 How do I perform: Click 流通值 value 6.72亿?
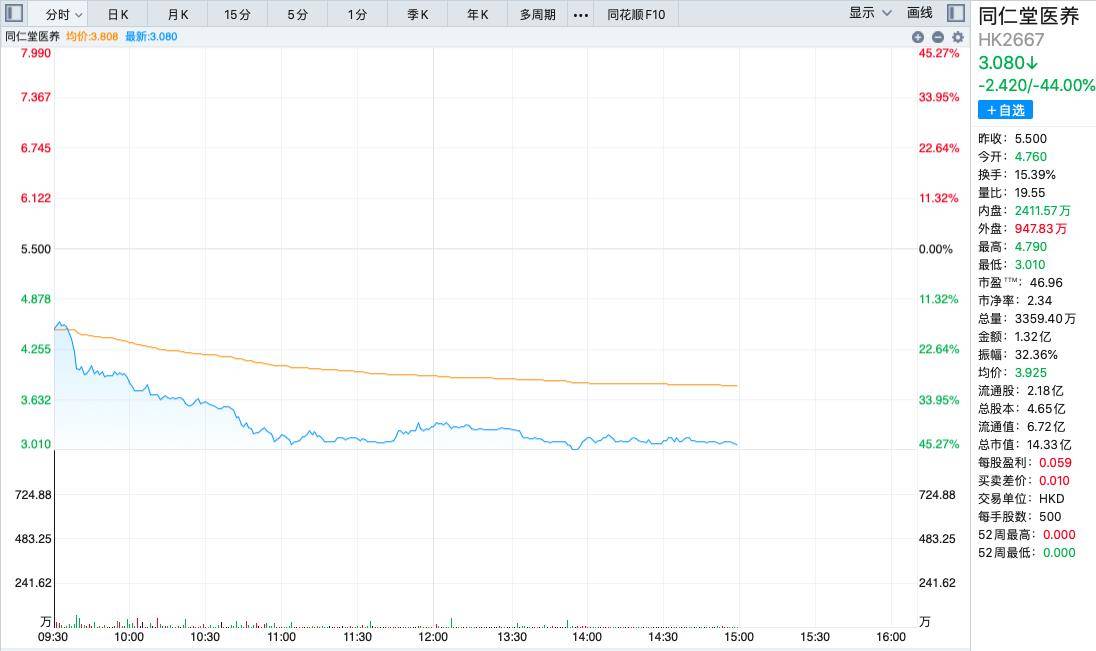(1046, 427)
